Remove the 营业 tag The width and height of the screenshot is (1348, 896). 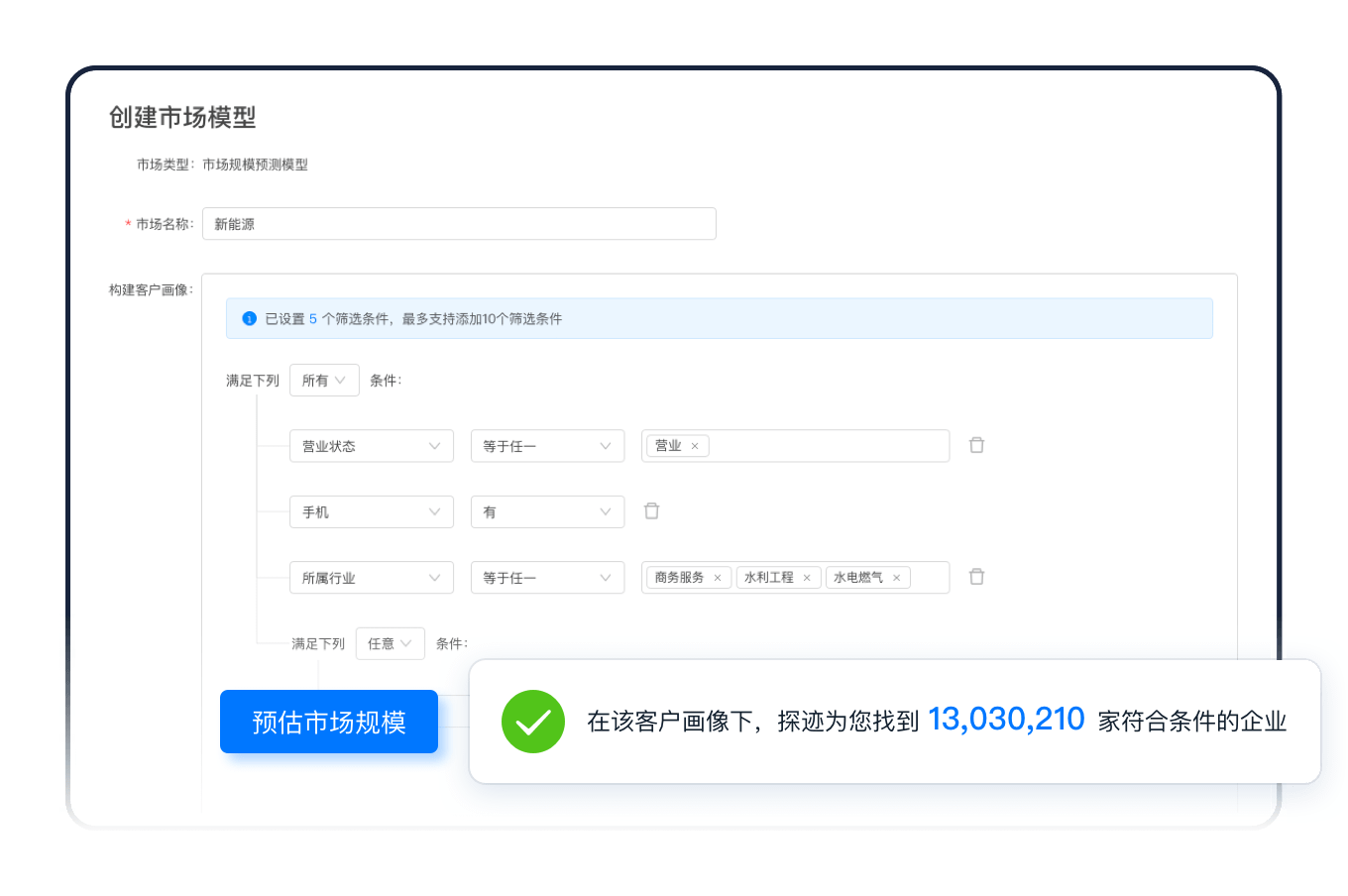point(695,446)
